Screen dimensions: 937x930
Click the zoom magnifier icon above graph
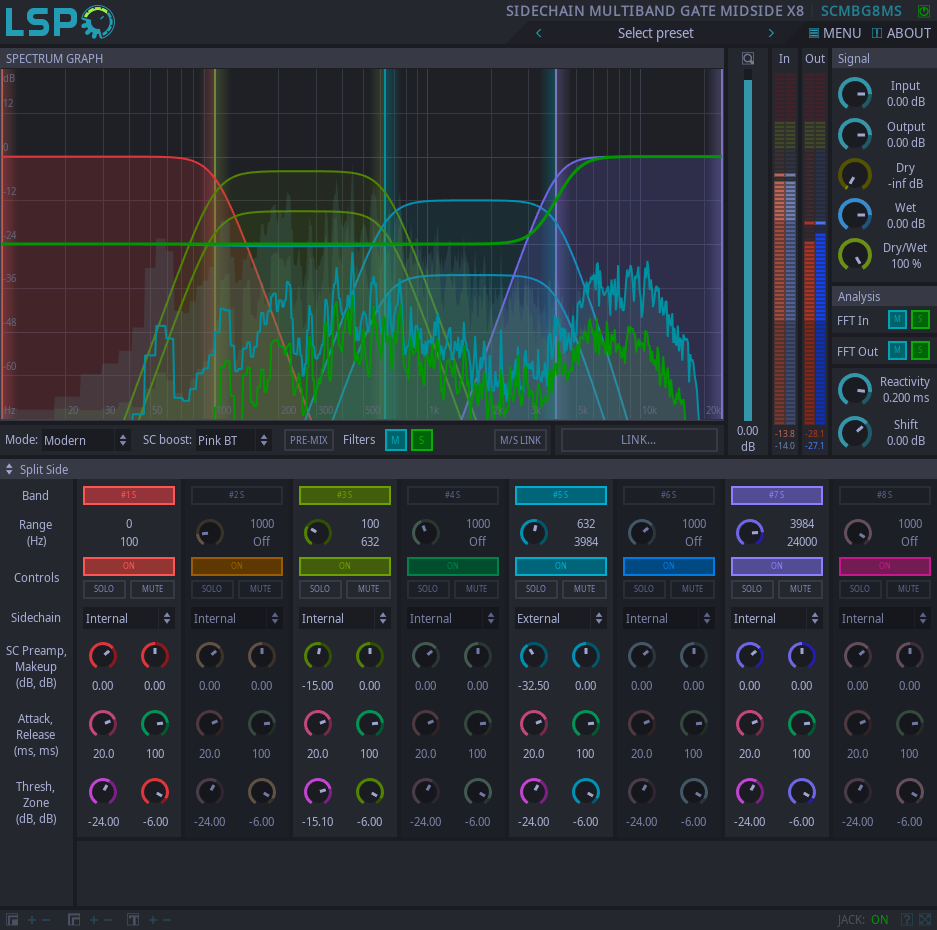pyautogui.click(x=747, y=58)
